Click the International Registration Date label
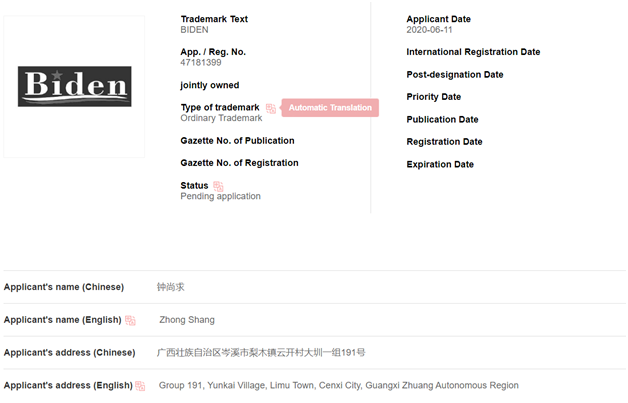Screen dimensions: 628x403 [x=473, y=52]
